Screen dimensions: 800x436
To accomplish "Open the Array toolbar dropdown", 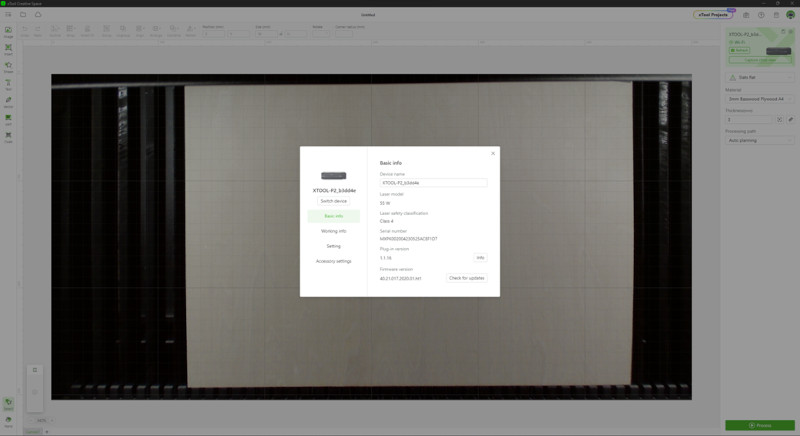I will click(x=71, y=31).
